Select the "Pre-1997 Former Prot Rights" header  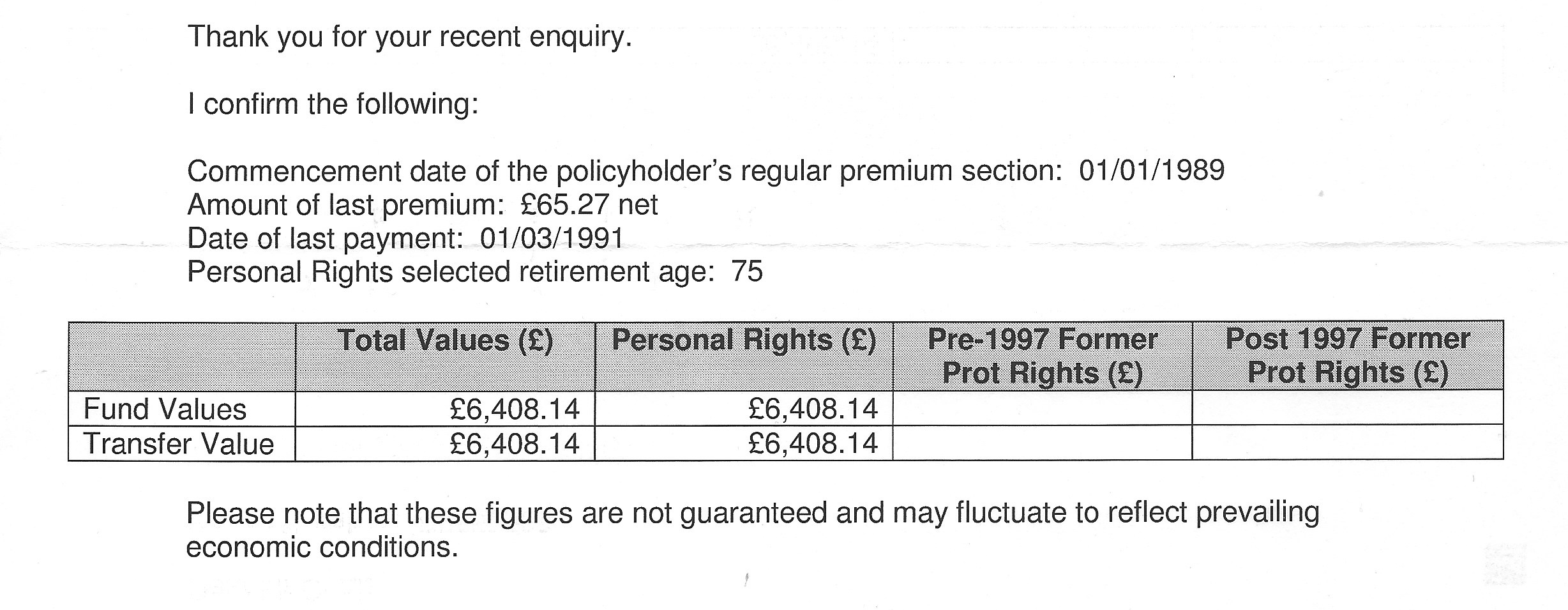[1042, 356]
